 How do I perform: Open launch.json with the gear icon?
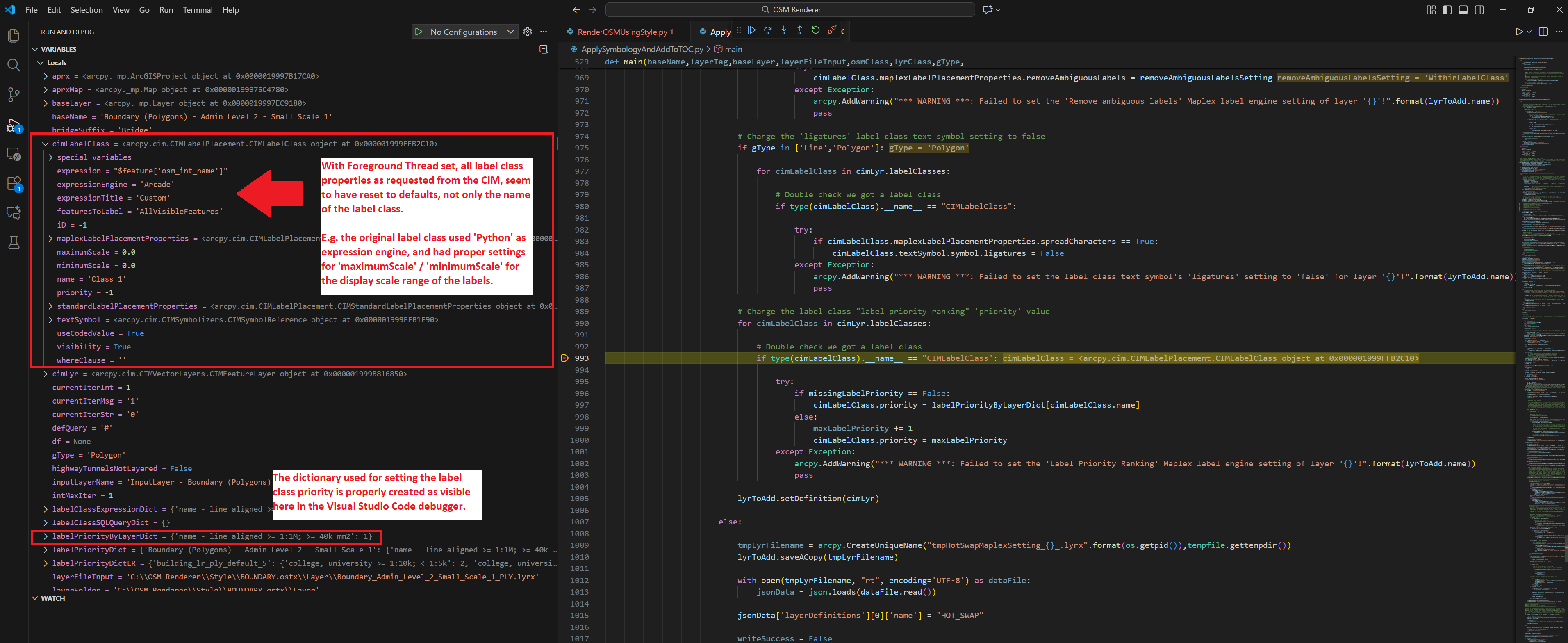(x=528, y=32)
